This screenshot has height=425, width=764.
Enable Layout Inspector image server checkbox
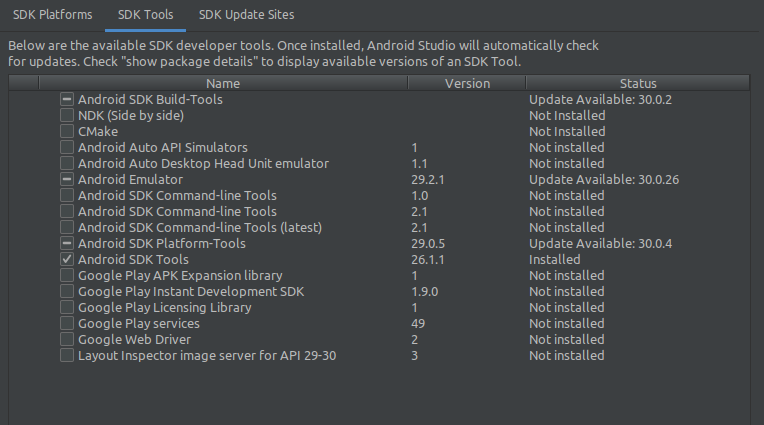click(67, 355)
